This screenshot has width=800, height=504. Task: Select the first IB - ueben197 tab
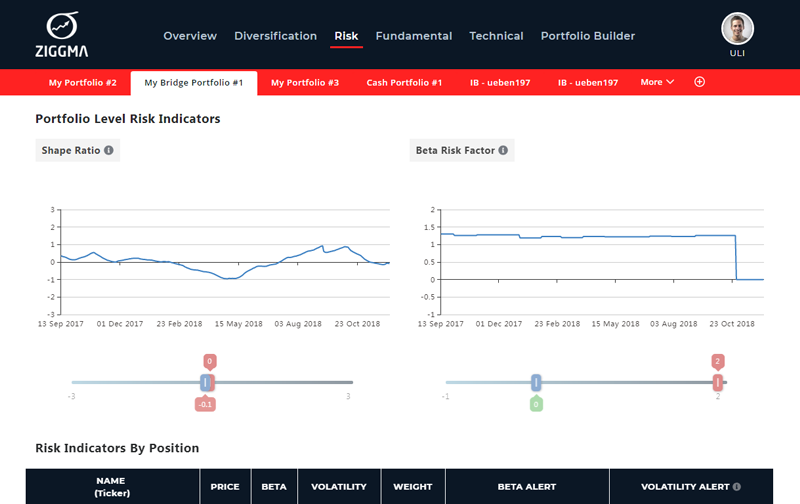[x=500, y=82]
